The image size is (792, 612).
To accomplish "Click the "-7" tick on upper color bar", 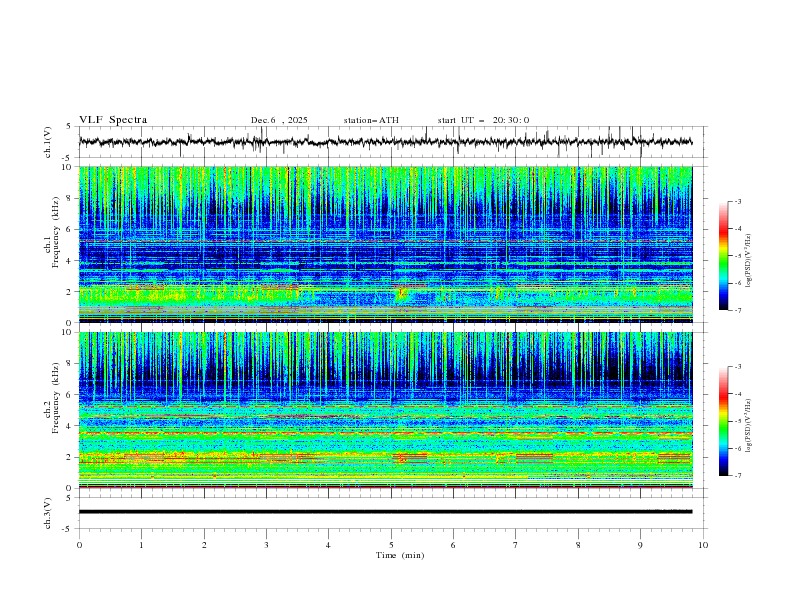I will coord(738,310).
